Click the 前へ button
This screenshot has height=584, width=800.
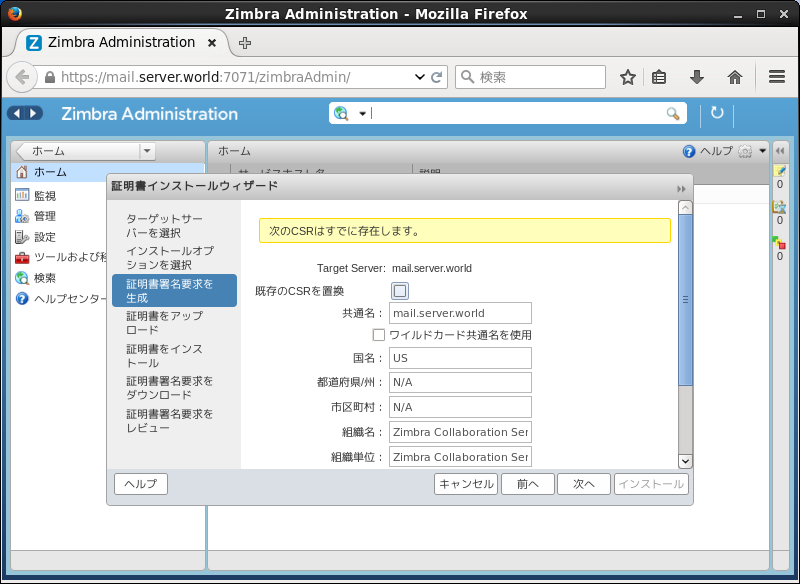(x=528, y=484)
